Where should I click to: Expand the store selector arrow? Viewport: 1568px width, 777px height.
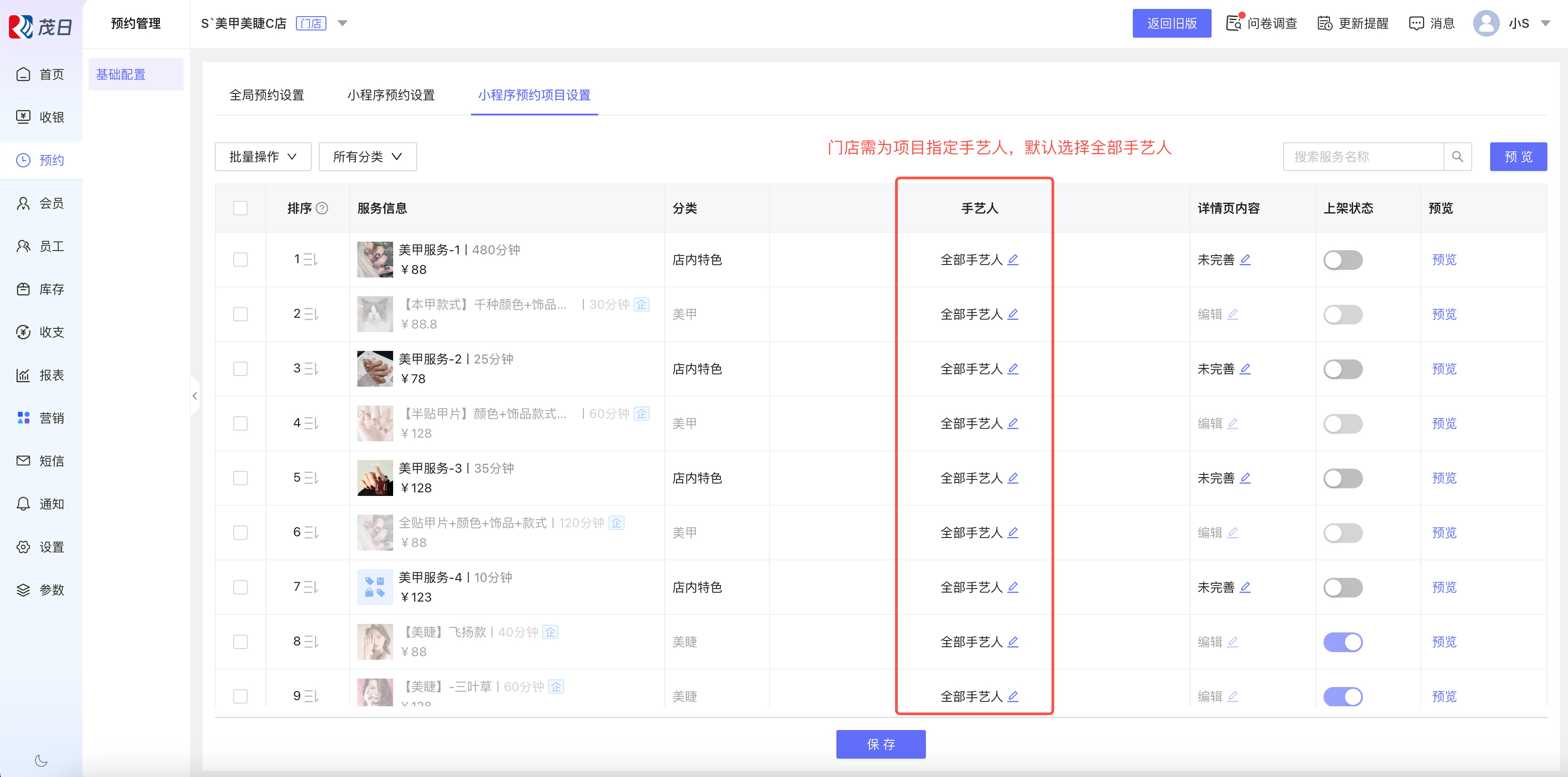(343, 23)
